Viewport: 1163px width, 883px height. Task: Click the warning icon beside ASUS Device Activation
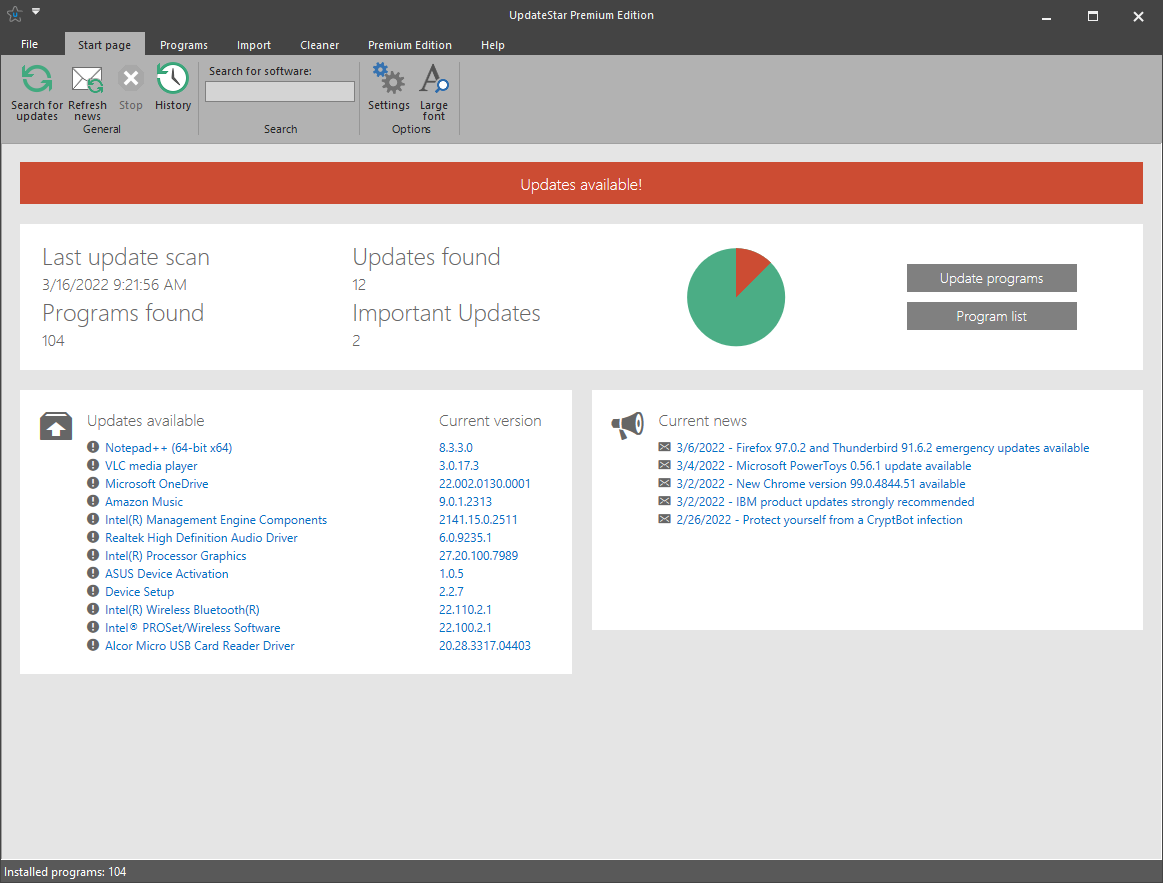(x=93, y=574)
